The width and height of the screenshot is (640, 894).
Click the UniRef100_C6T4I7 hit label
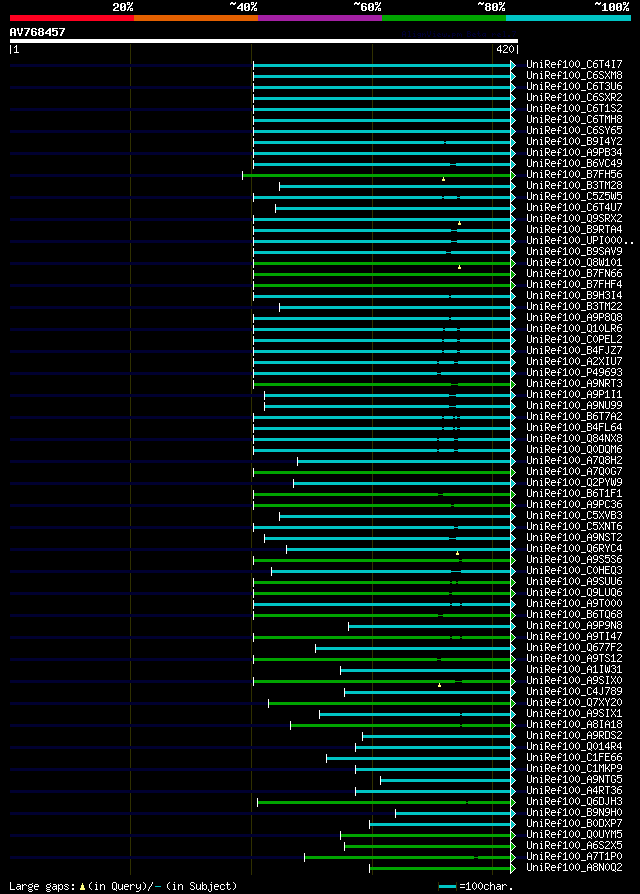[574, 64]
